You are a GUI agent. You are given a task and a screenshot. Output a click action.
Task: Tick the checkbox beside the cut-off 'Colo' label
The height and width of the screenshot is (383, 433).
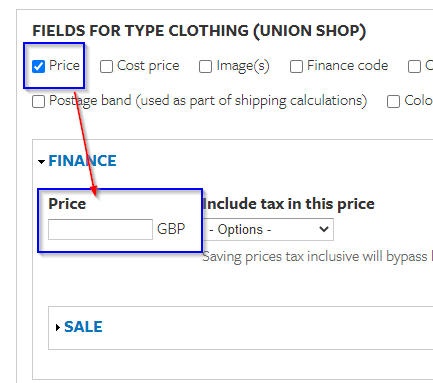click(x=393, y=101)
